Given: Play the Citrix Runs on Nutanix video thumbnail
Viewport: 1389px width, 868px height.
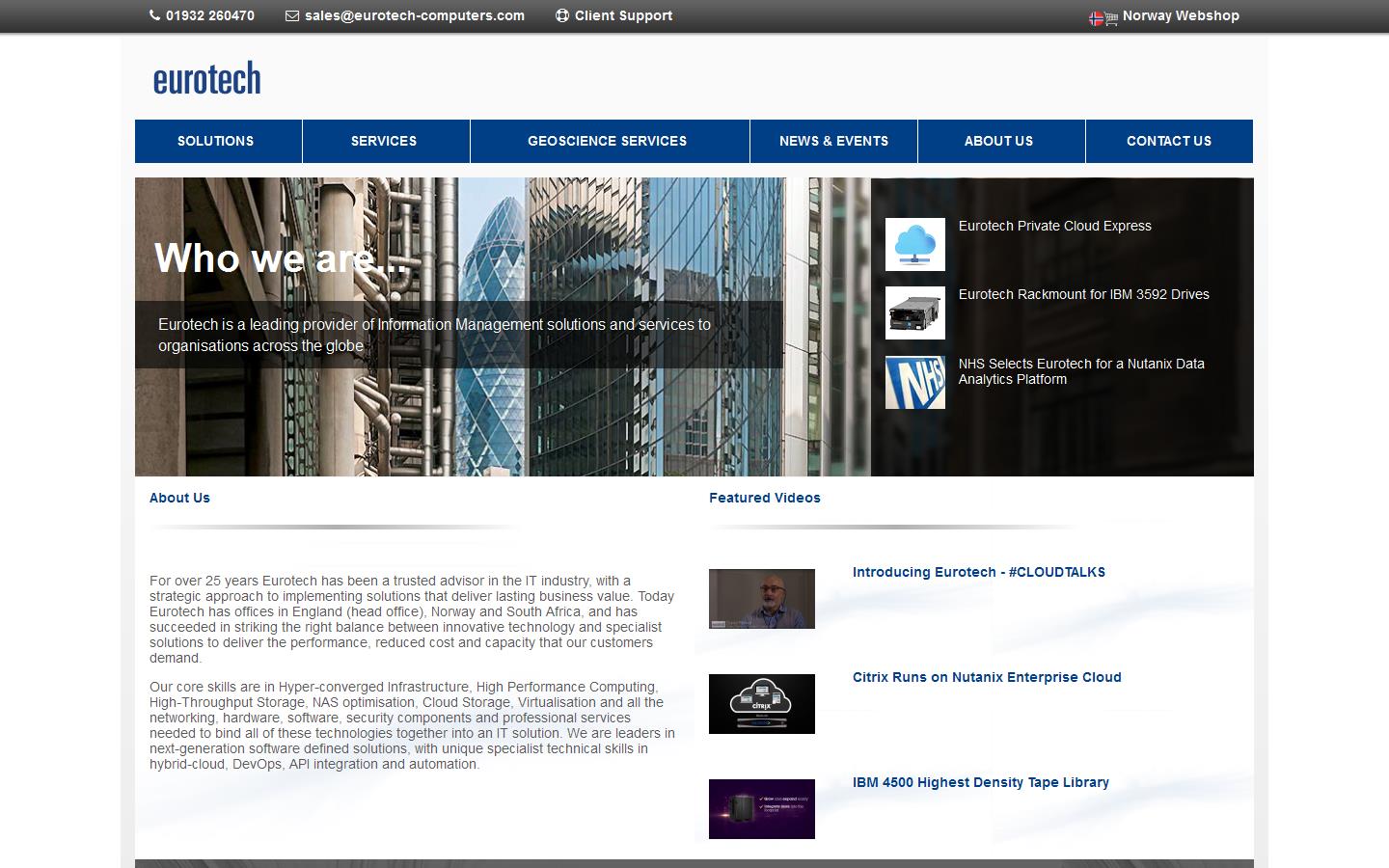Looking at the screenshot, I should [761, 704].
